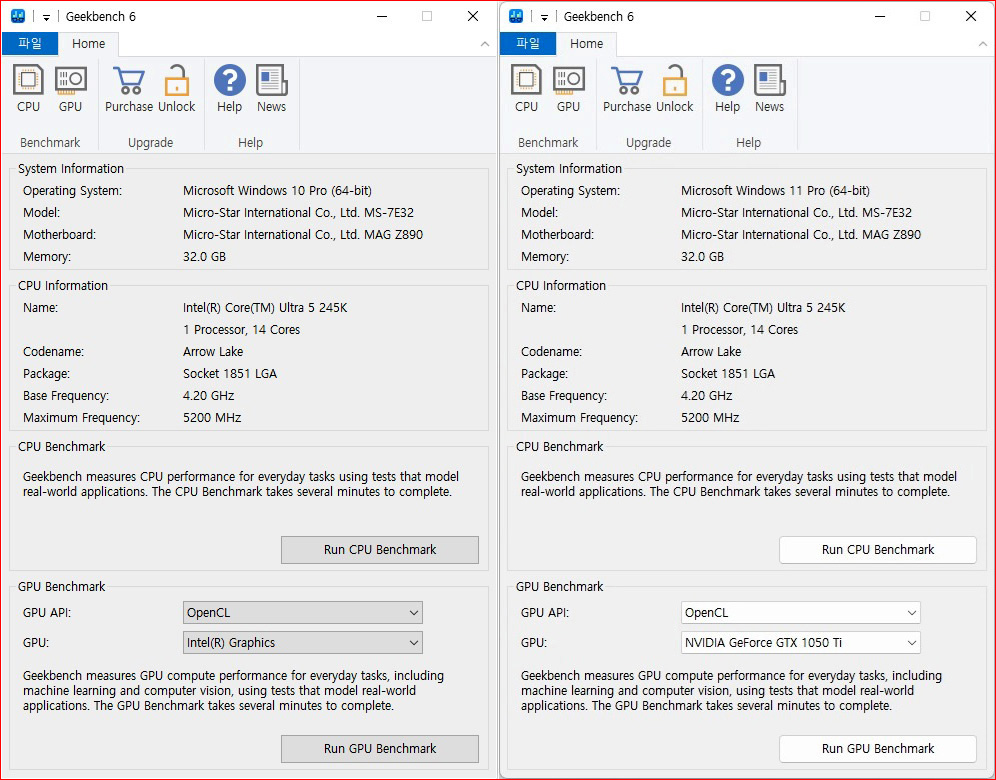The image size is (996, 780).
Task: Click 'MAG Z890' motherboard value in right window
Action: point(891,234)
